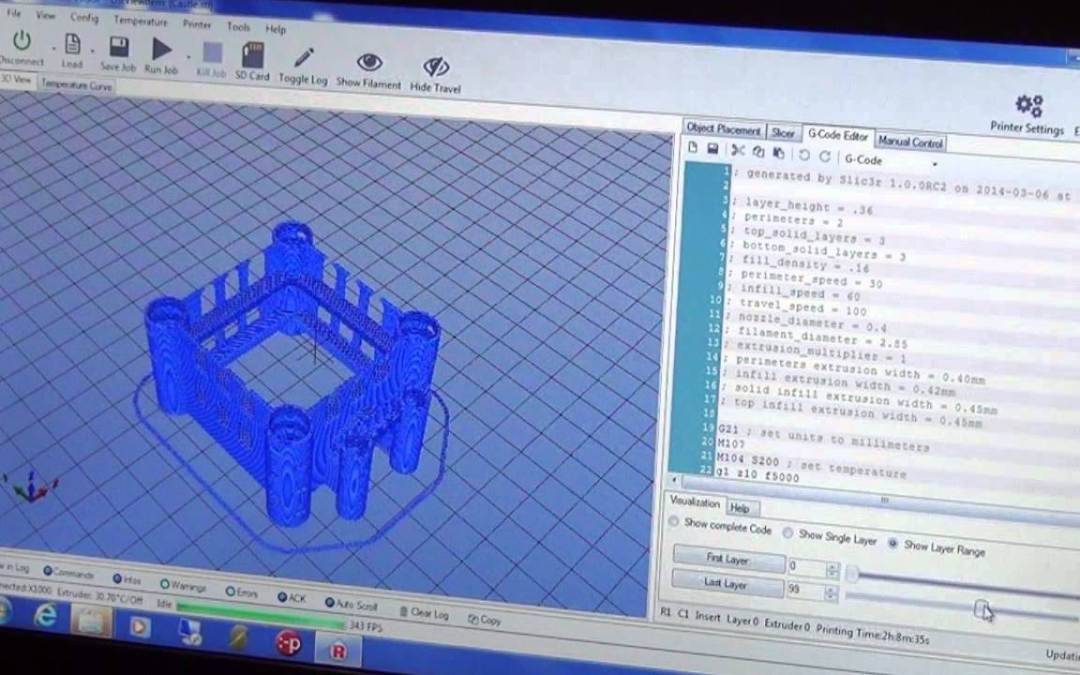Open the File menu
1080x675 pixels.
[x=14, y=12]
